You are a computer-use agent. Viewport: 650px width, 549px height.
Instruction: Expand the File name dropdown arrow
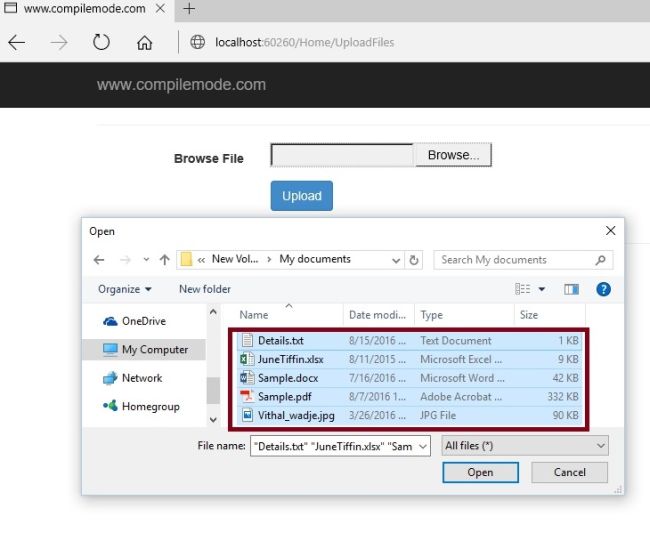pos(423,447)
